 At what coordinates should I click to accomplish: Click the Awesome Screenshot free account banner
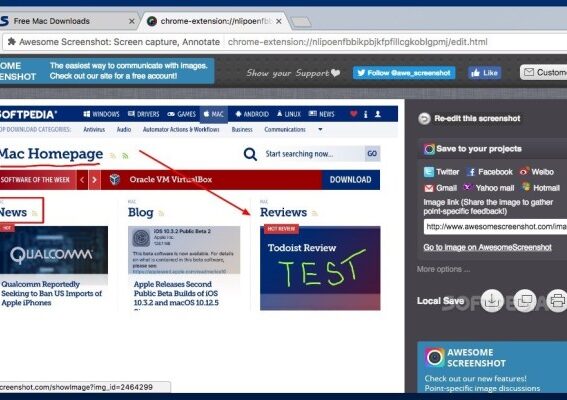[x=107, y=71]
